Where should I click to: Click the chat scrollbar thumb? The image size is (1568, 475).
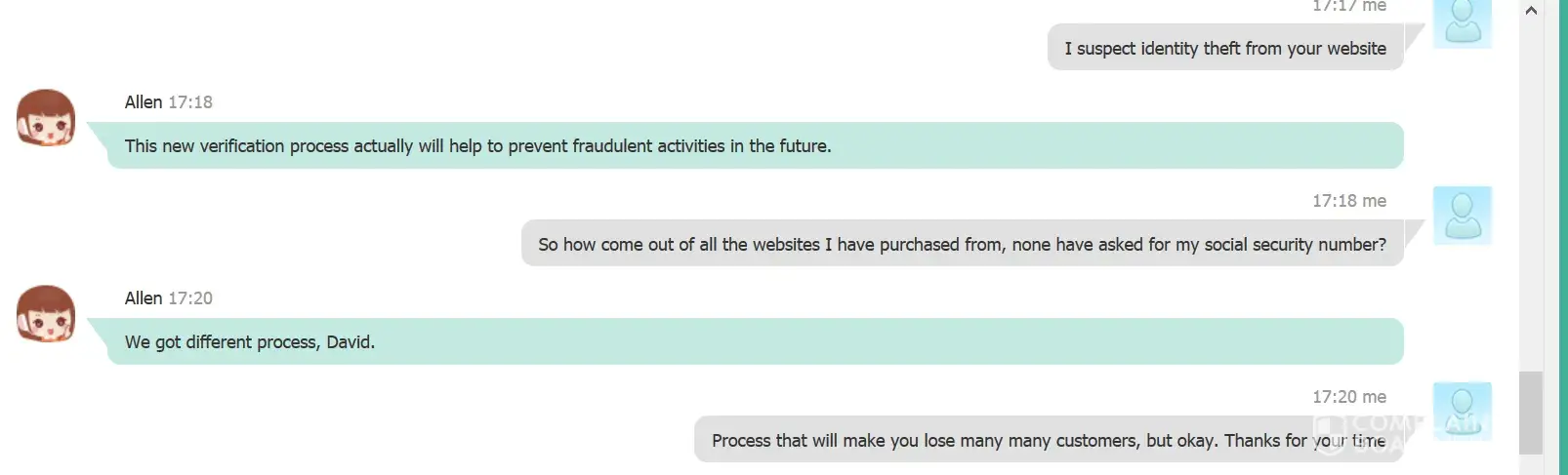(1531, 412)
